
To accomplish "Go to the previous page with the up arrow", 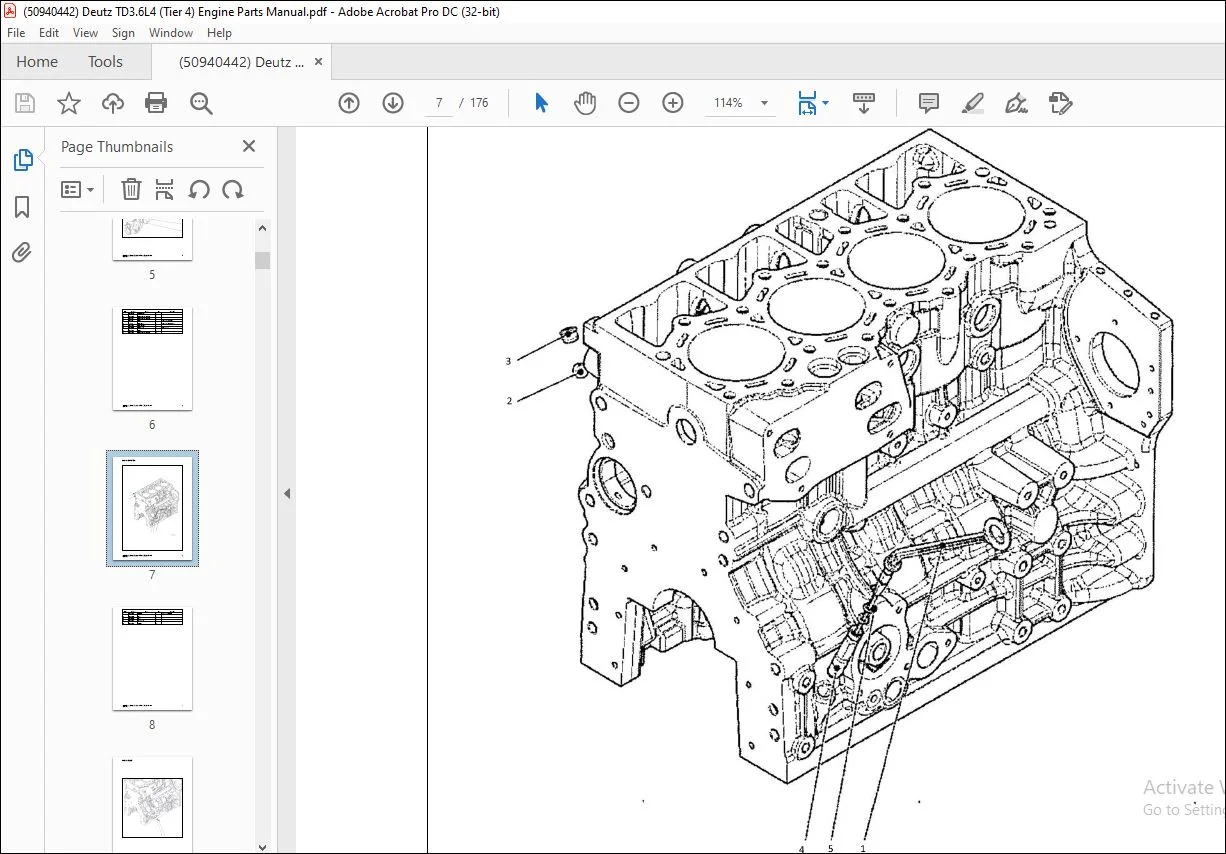I will (349, 103).
